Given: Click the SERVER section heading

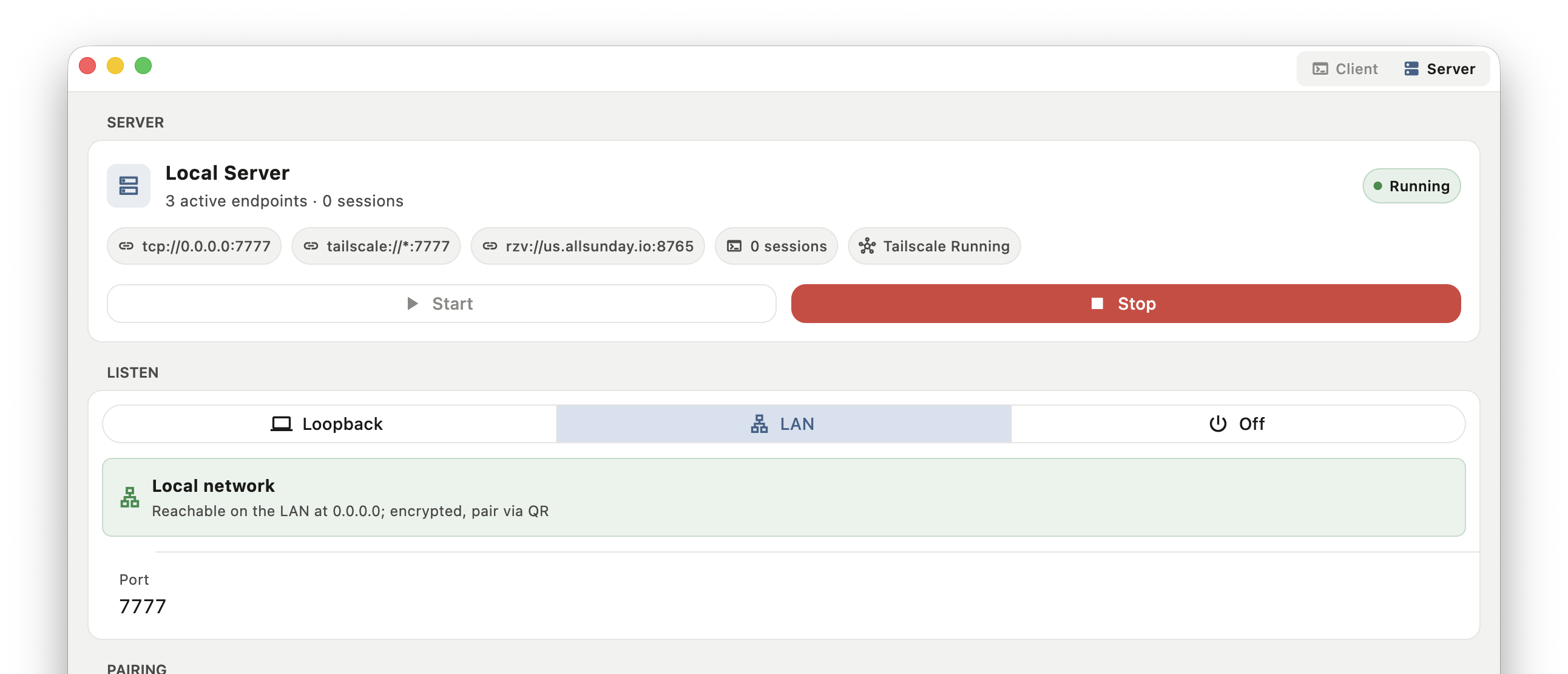Looking at the screenshot, I should coord(135,123).
